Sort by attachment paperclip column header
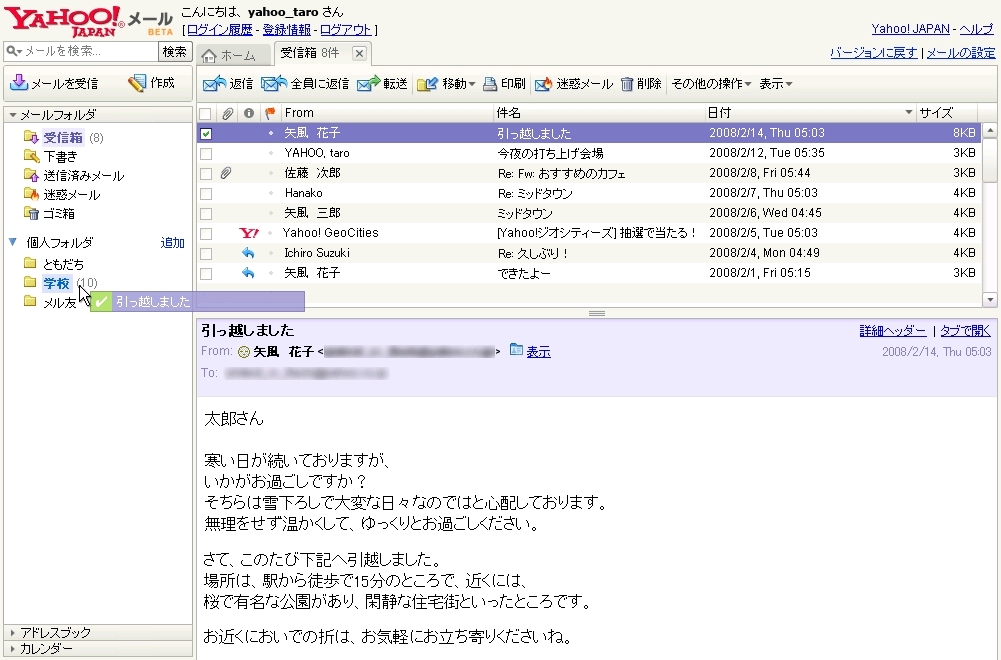 coord(227,114)
